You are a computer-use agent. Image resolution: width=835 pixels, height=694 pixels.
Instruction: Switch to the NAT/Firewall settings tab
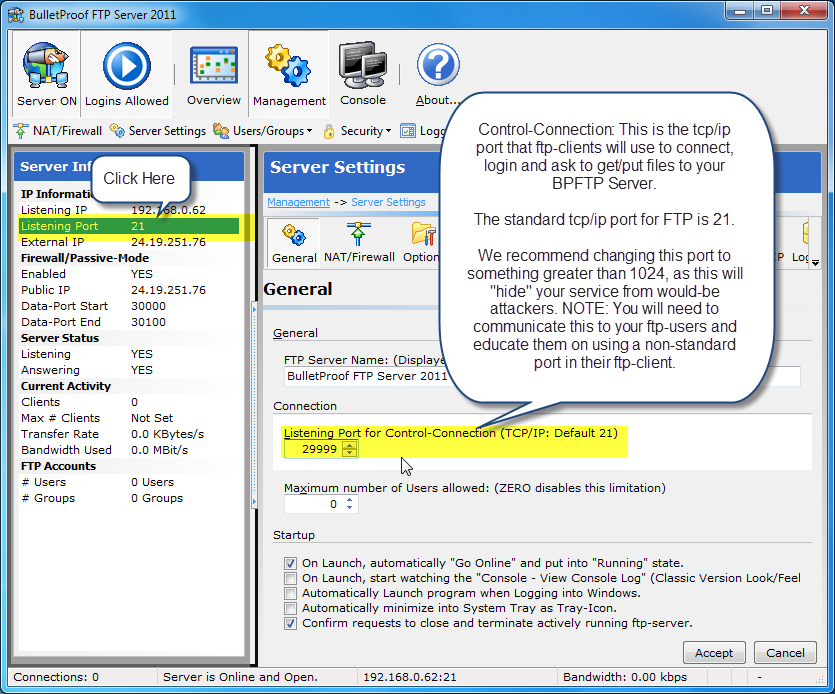pyautogui.click(x=359, y=242)
